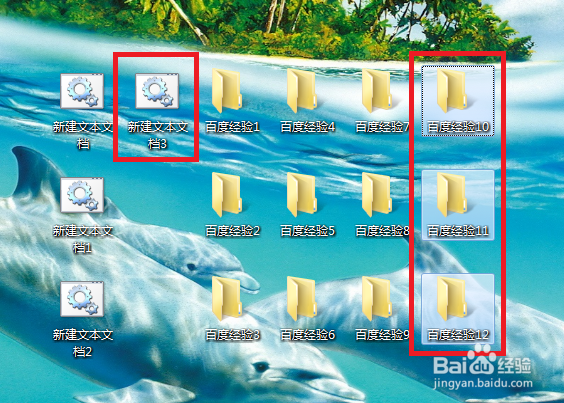Click the 百度经验8 label text
Image resolution: width=564 pixels, height=403 pixels.
pos(382,231)
